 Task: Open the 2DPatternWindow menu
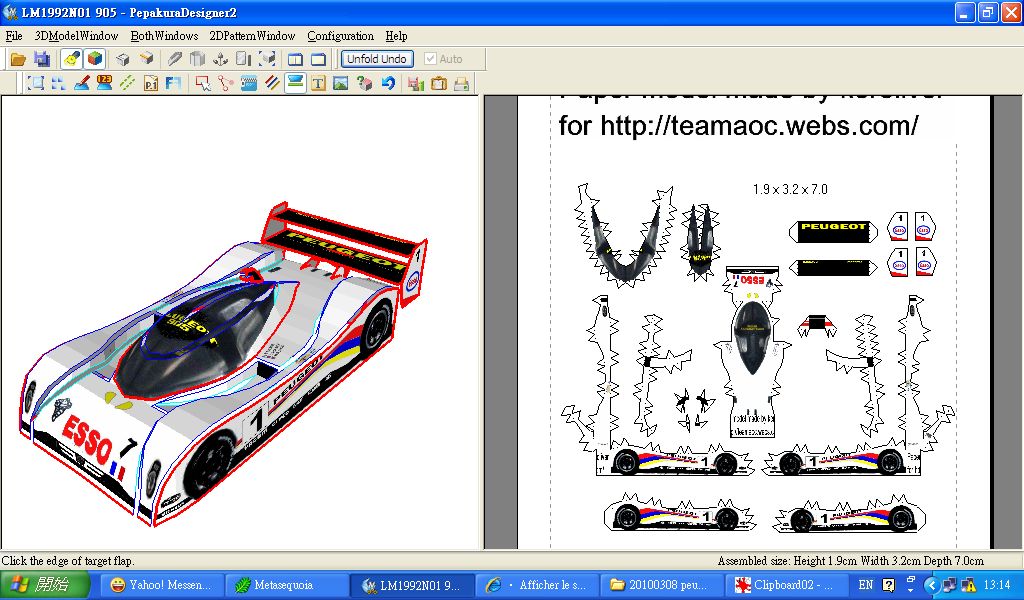tap(252, 36)
